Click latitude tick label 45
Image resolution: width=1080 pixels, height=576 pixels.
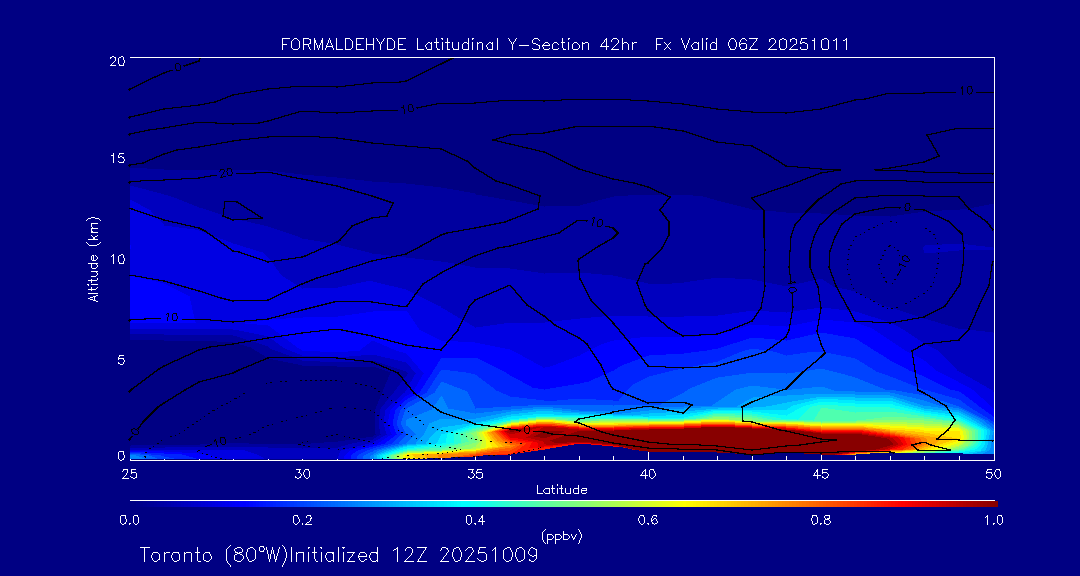click(x=821, y=473)
